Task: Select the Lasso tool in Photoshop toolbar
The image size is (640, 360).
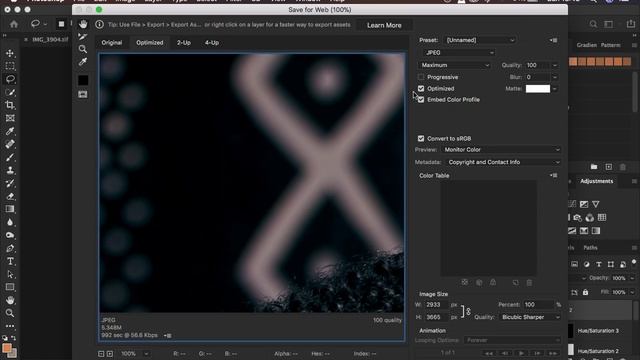Action: coord(10,79)
